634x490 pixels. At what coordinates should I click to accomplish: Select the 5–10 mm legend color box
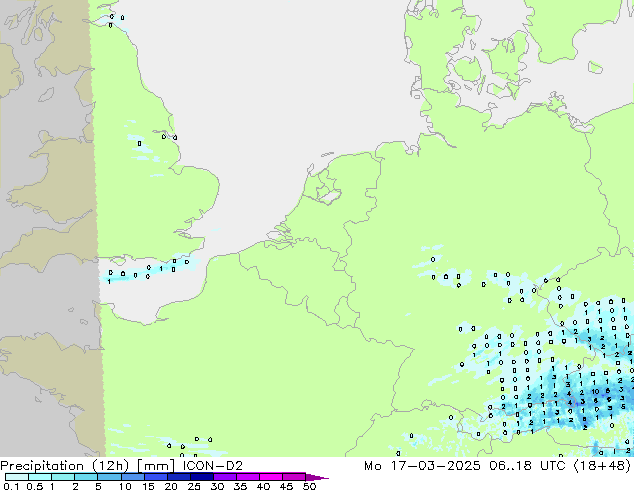pyautogui.click(x=109, y=477)
